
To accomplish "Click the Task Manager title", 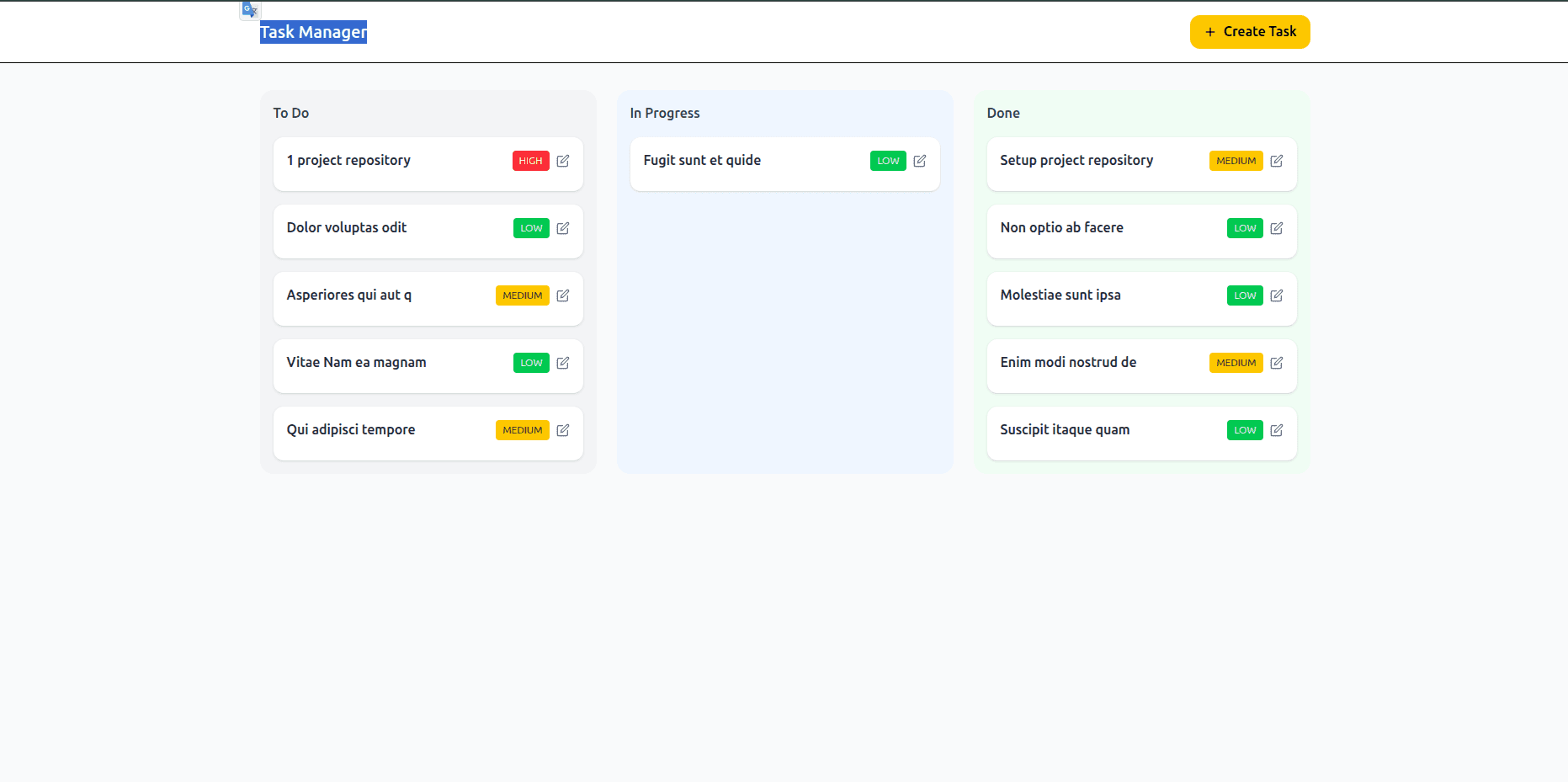I will click(x=312, y=32).
